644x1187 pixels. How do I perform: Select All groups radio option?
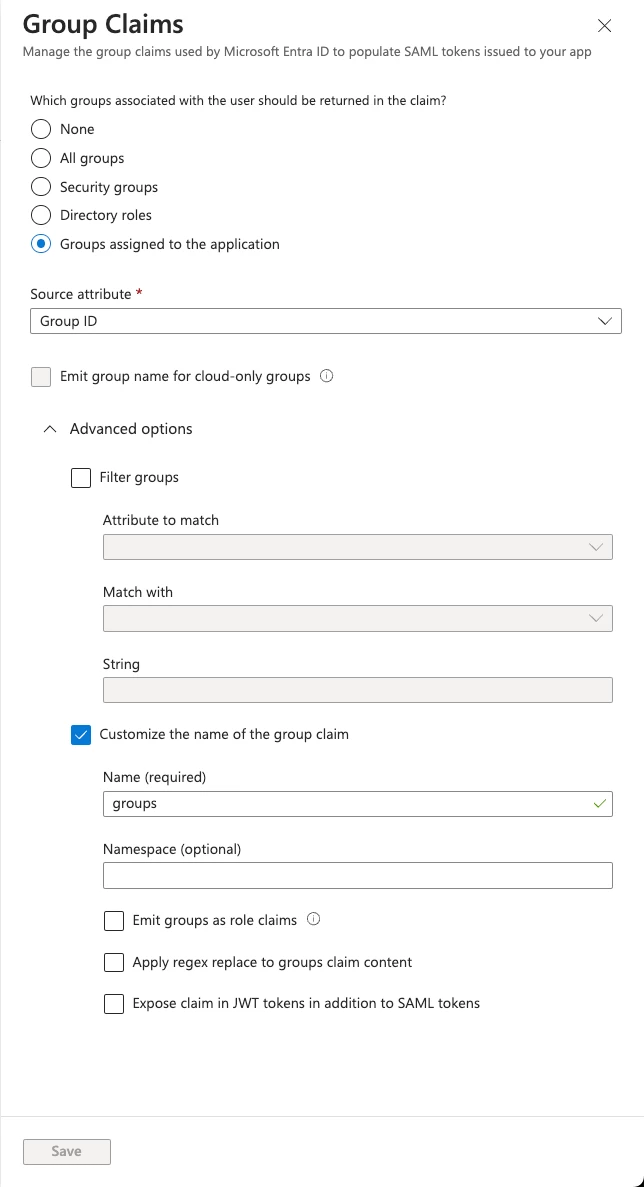coord(41,158)
